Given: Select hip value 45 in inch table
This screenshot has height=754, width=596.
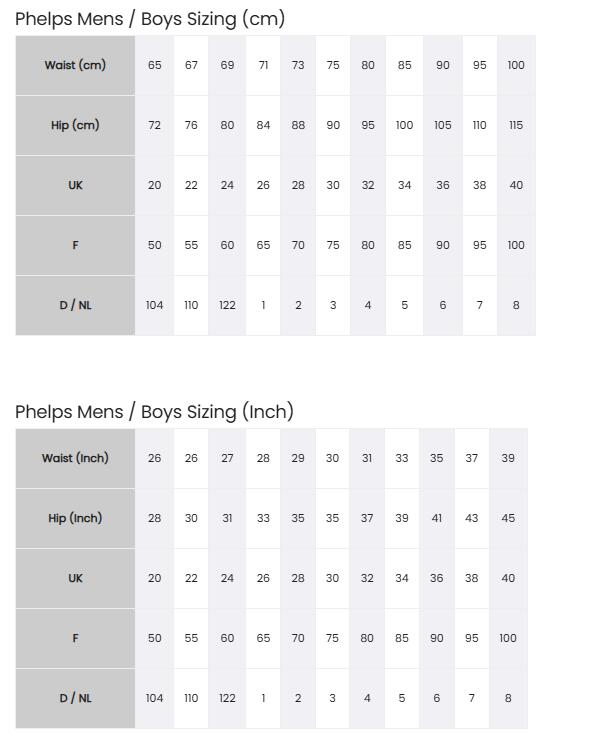Looking at the screenshot, I should [508, 518].
